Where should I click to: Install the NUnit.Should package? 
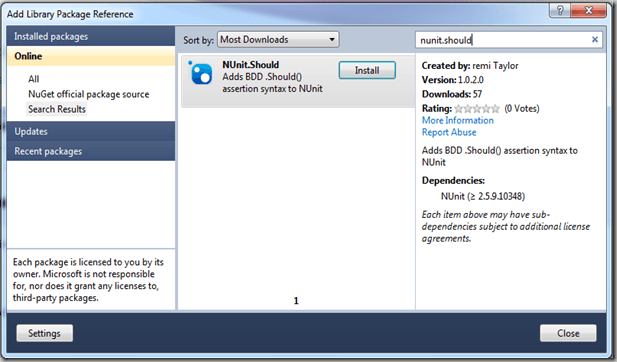(x=367, y=70)
